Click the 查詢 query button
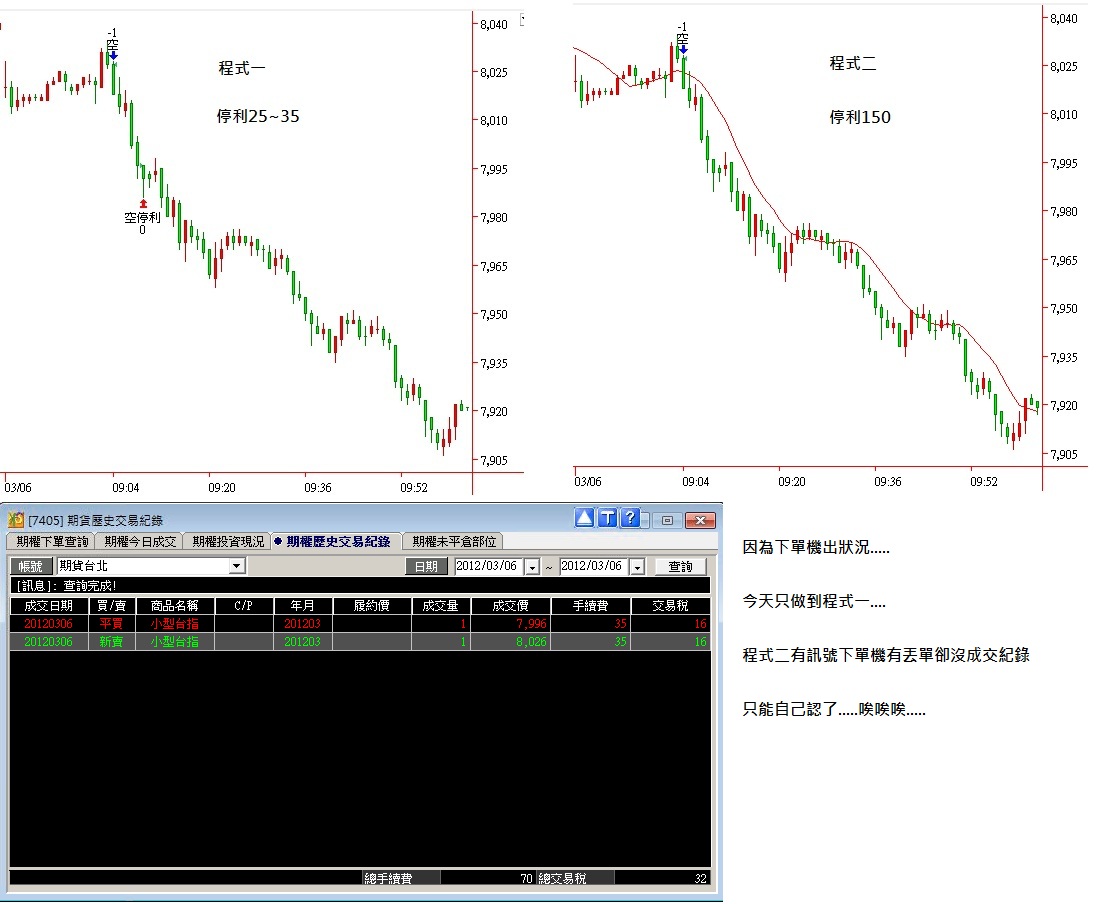This screenshot has height=904, width=1106. (681, 566)
